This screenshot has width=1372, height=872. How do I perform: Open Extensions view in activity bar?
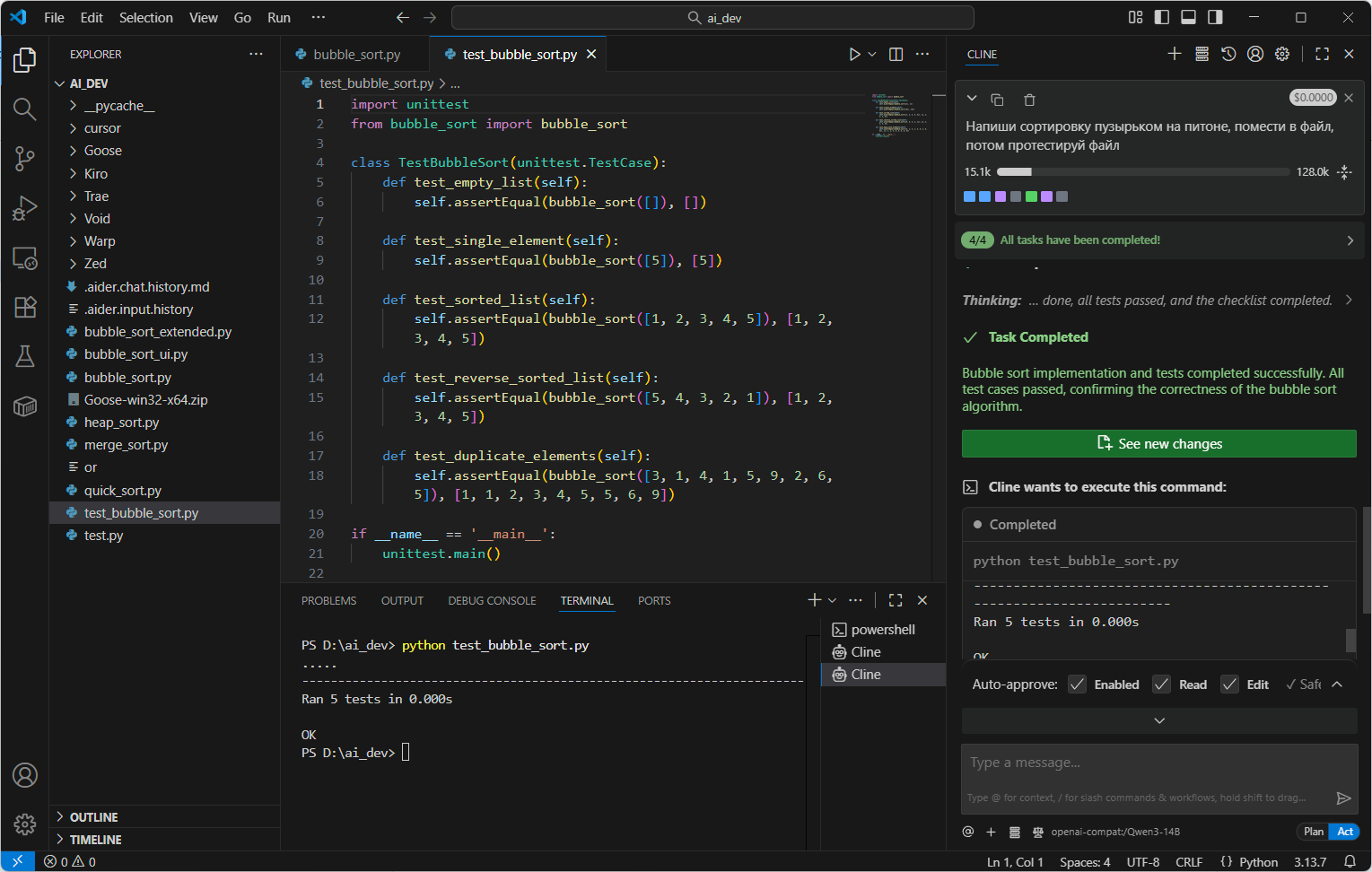point(25,307)
